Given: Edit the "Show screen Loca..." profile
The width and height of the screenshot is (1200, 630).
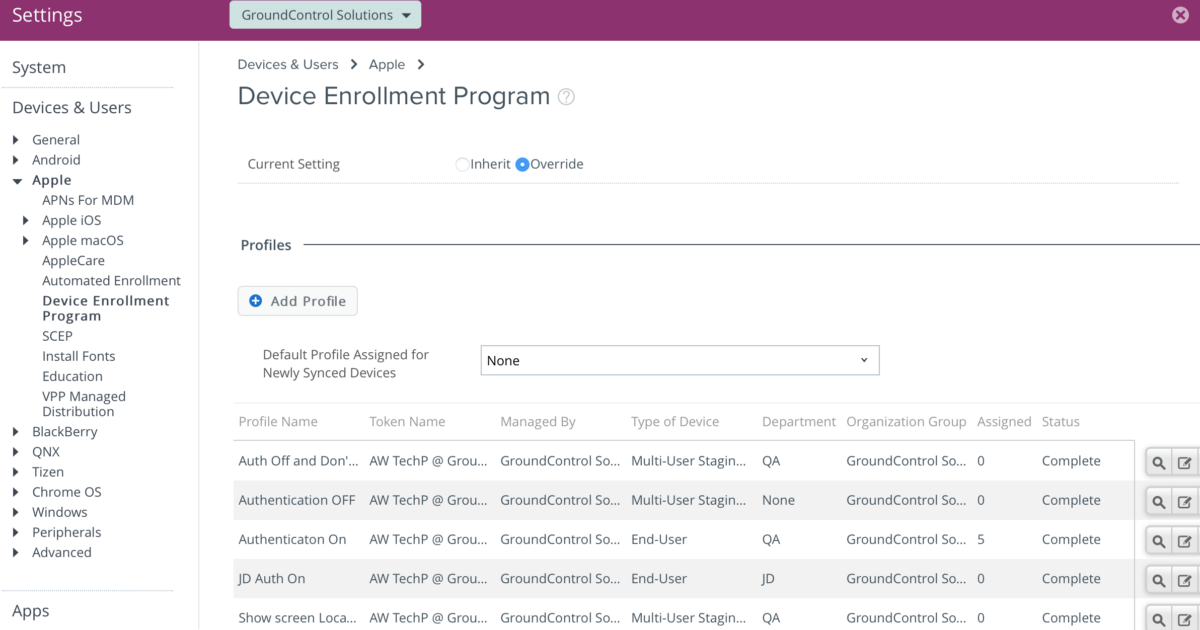Looking at the screenshot, I should [x=1185, y=618].
